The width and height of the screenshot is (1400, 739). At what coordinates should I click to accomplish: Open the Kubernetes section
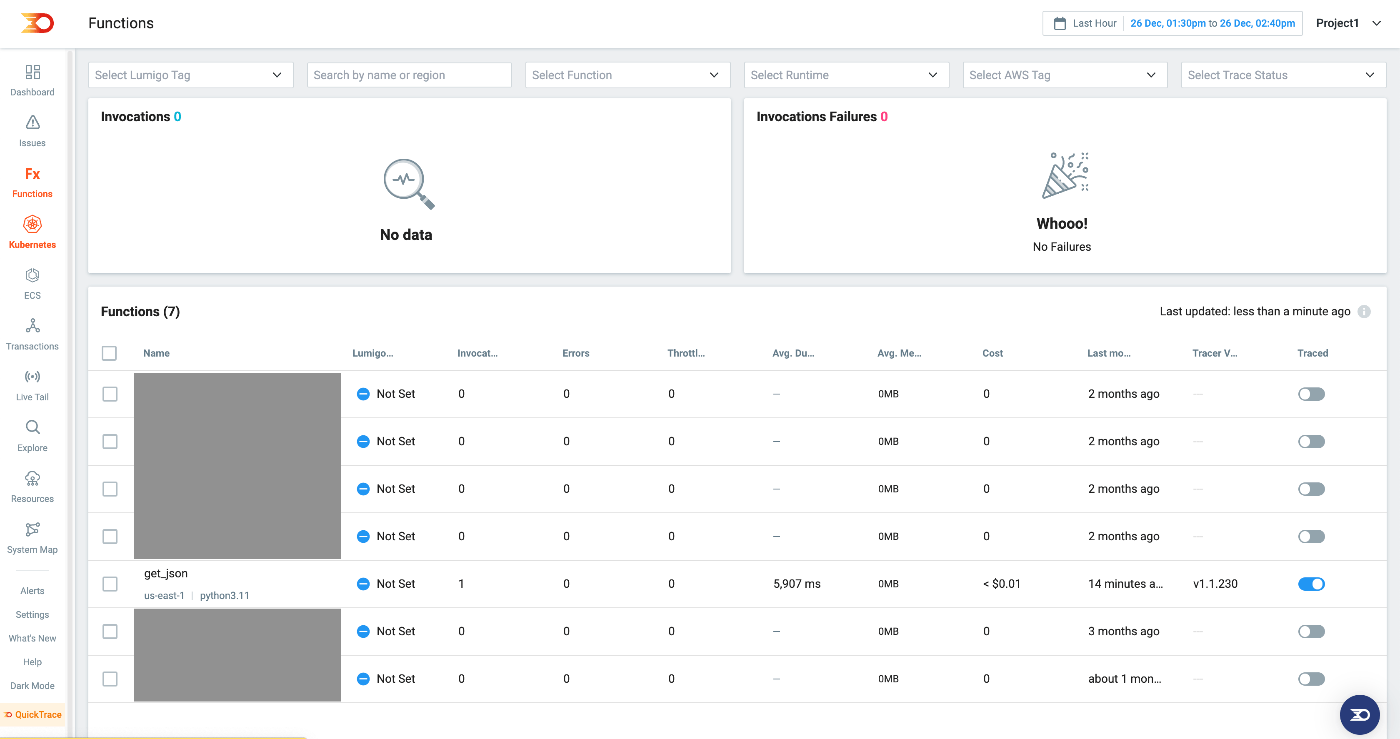click(x=33, y=233)
